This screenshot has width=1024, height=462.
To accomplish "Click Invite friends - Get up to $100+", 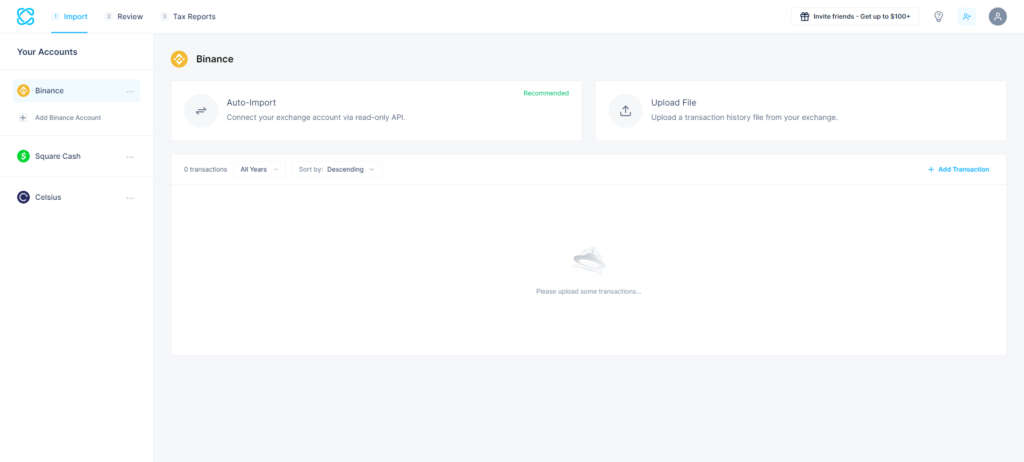I will point(855,16).
